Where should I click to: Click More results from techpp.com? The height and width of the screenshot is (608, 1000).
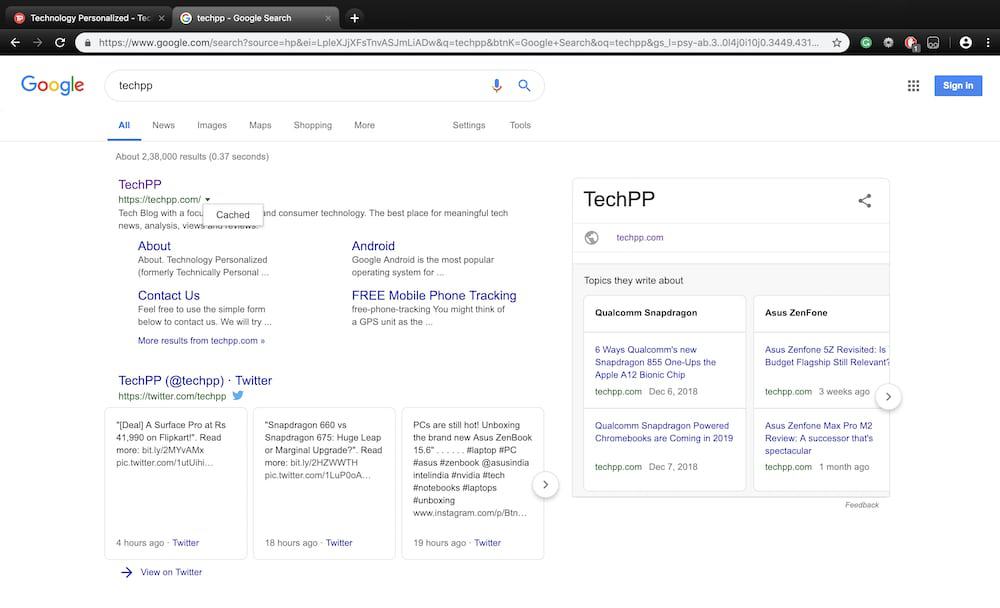[201, 341]
